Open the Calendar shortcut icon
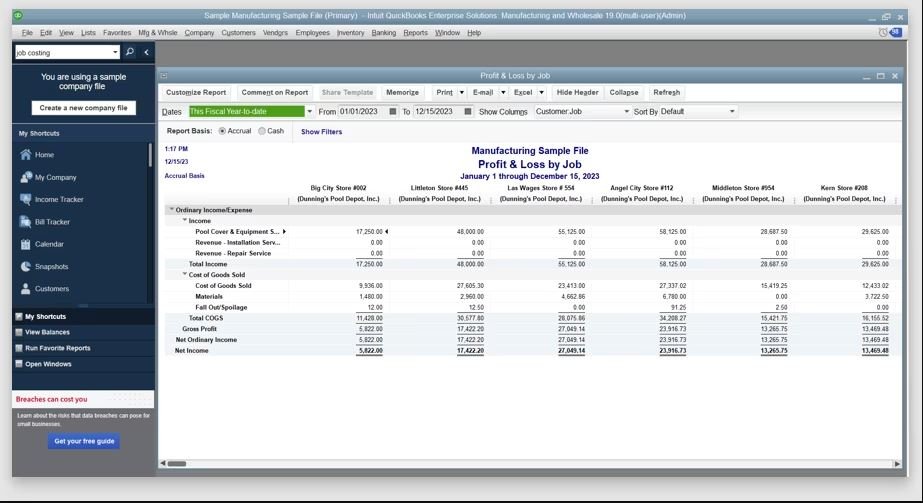 tap(25, 244)
